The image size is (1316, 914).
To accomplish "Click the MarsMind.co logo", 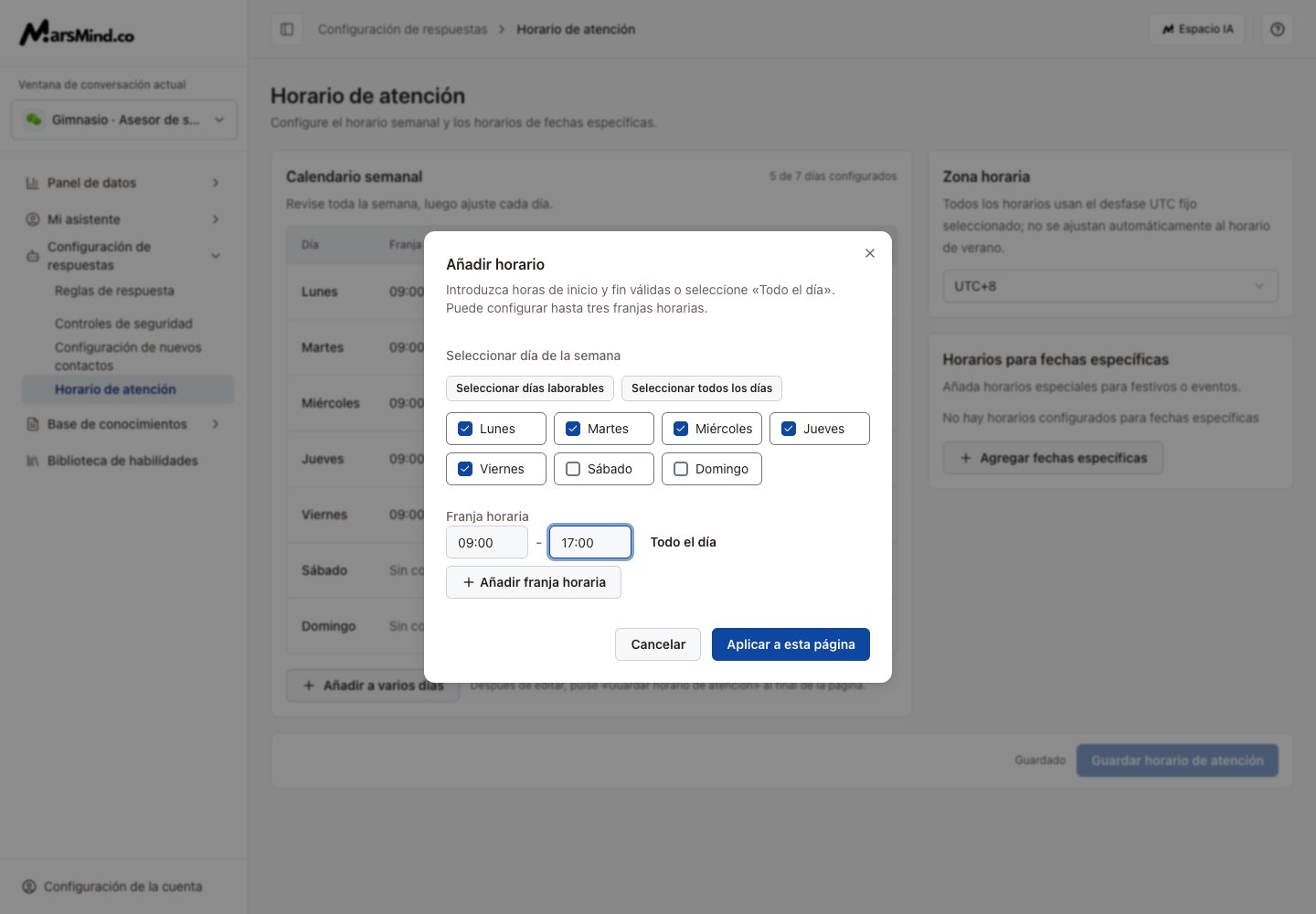I will (x=77, y=34).
